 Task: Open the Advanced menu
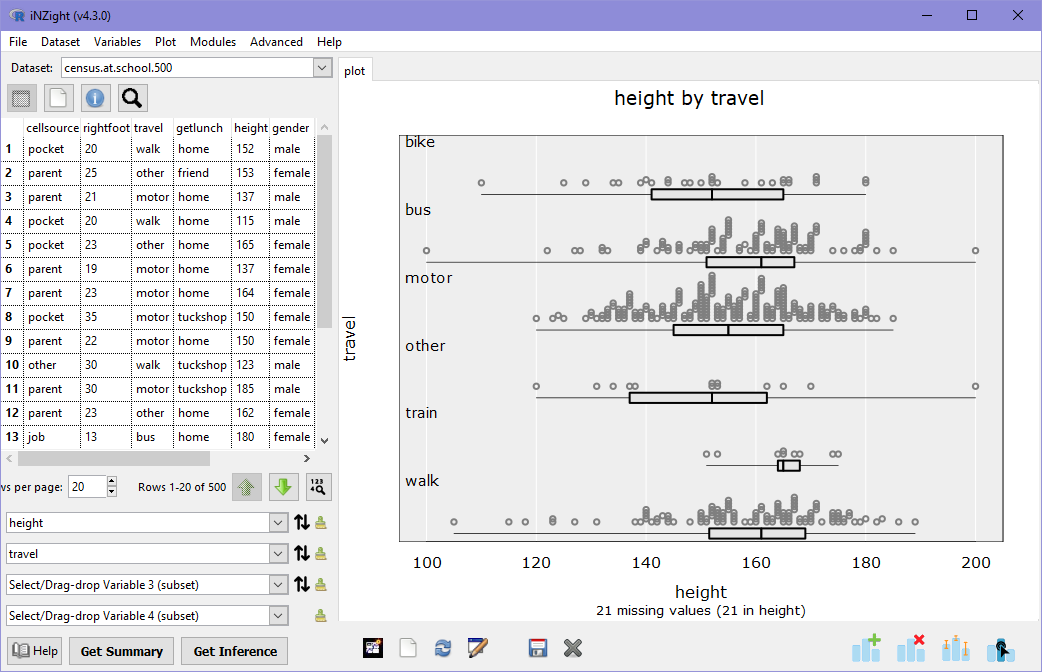(276, 42)
